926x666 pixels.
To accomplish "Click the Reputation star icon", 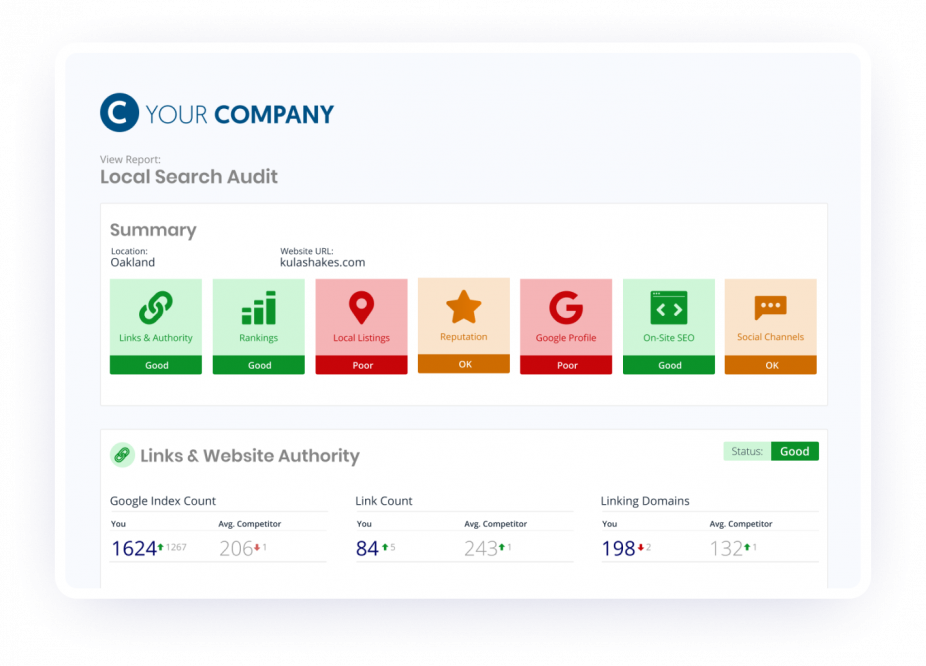I will pyautogui.click(x=464, y=306).
